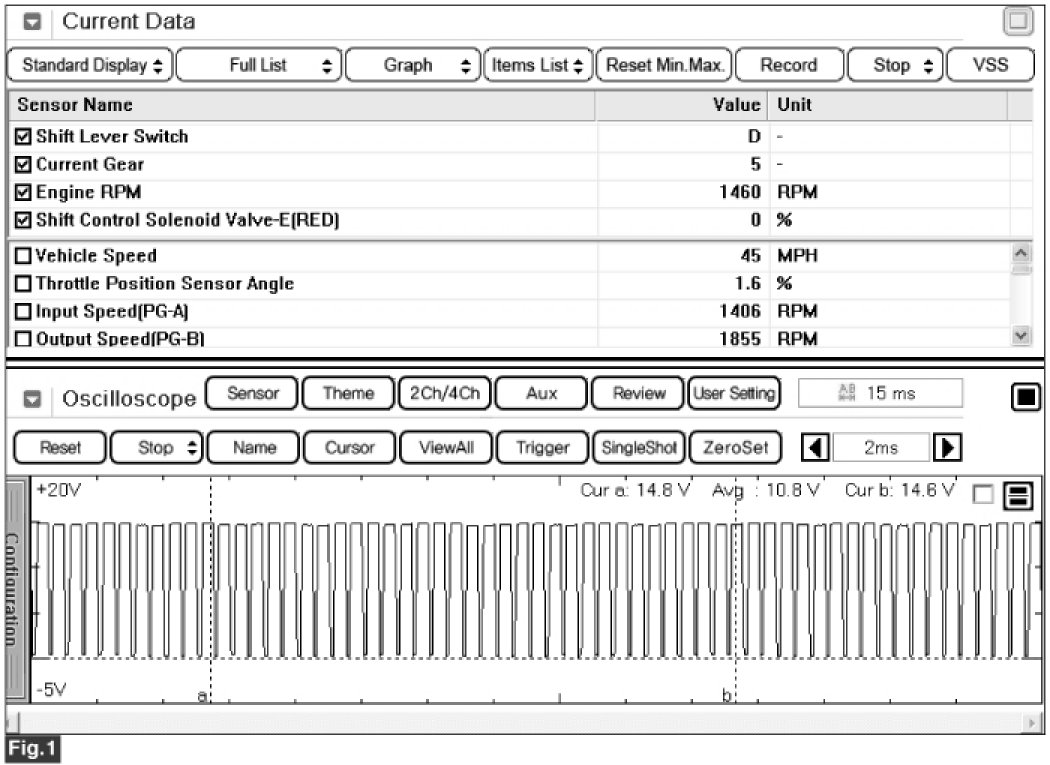
Task: Open the Full List dropdown
Action: click(x=259, y=65)
